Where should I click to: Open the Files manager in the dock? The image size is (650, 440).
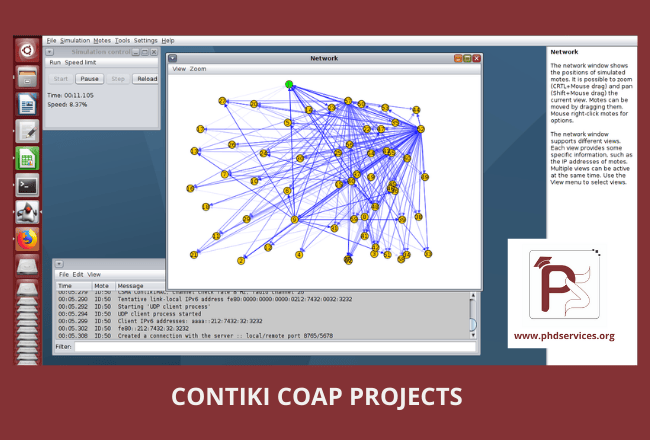pyautogui.click(x=27, y=77)
